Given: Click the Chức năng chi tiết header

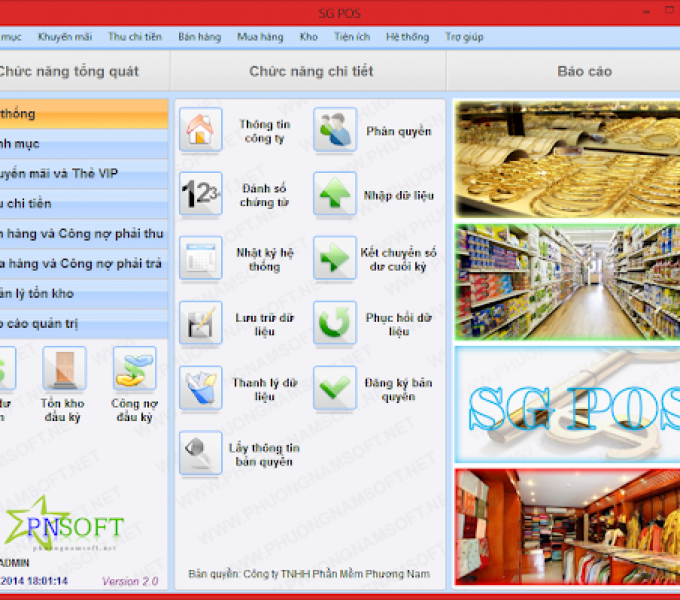Looking at the screenshot, I should pyautogui.click(x=311, y=72).
